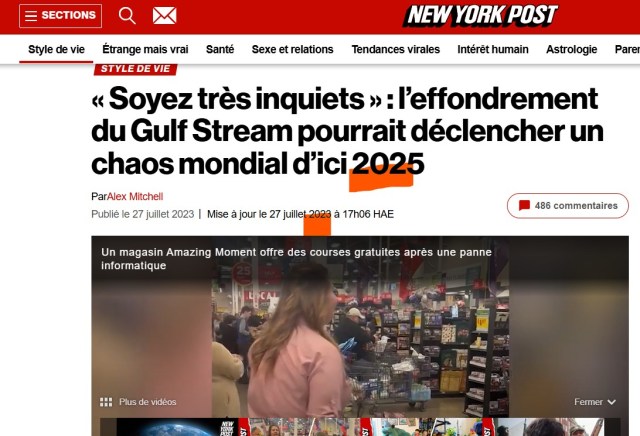This screenshot has height=436, width=640.
Task: Open the Sections hamburger menu
Action: (x=60, y=16)
